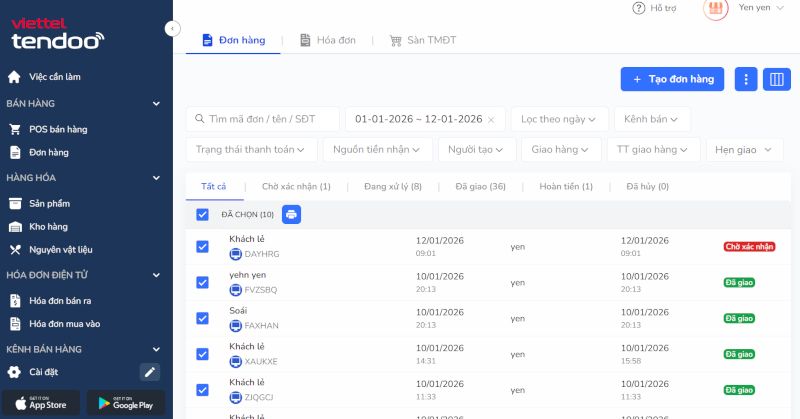Deselect the Soái order FAXHAN checkbox
Image resolution: width=800 pixels, height=419 pixels.
pyautogui.click(x=203, y=318)
